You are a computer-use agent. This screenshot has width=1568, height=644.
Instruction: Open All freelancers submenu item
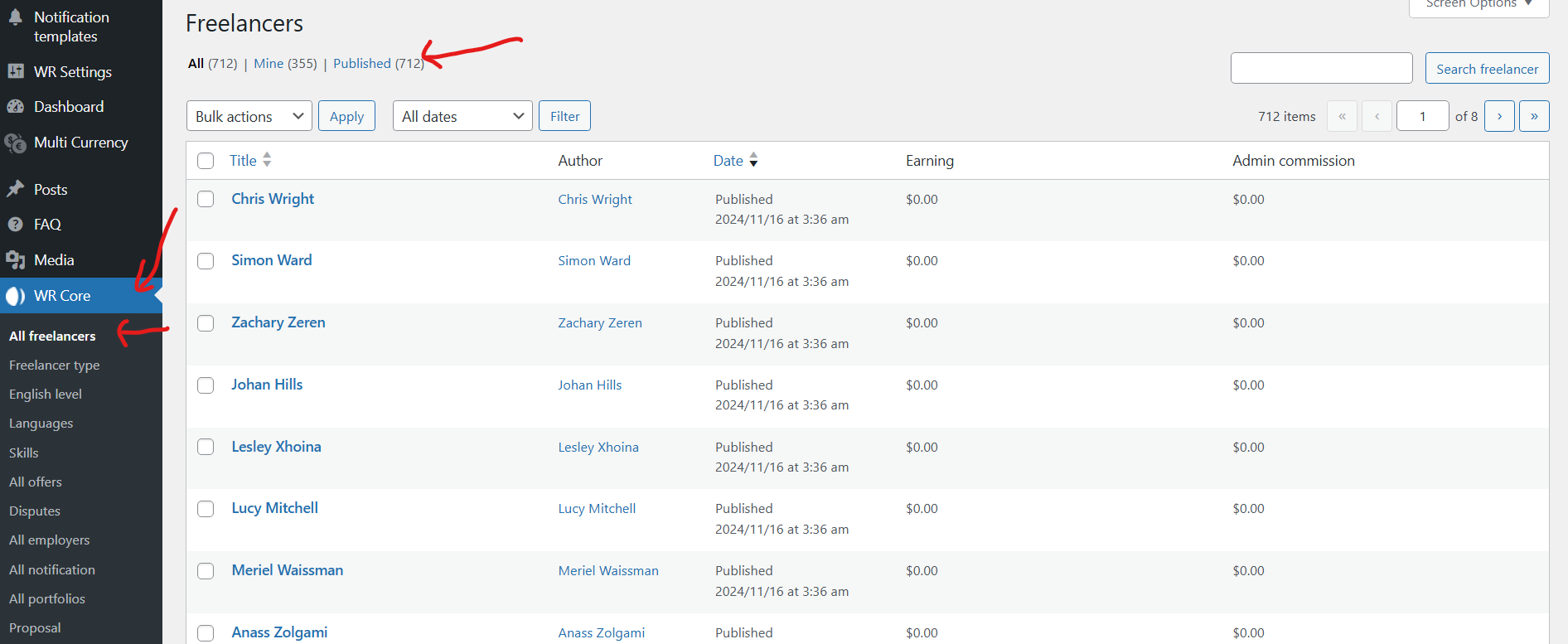tap(52, 336)
